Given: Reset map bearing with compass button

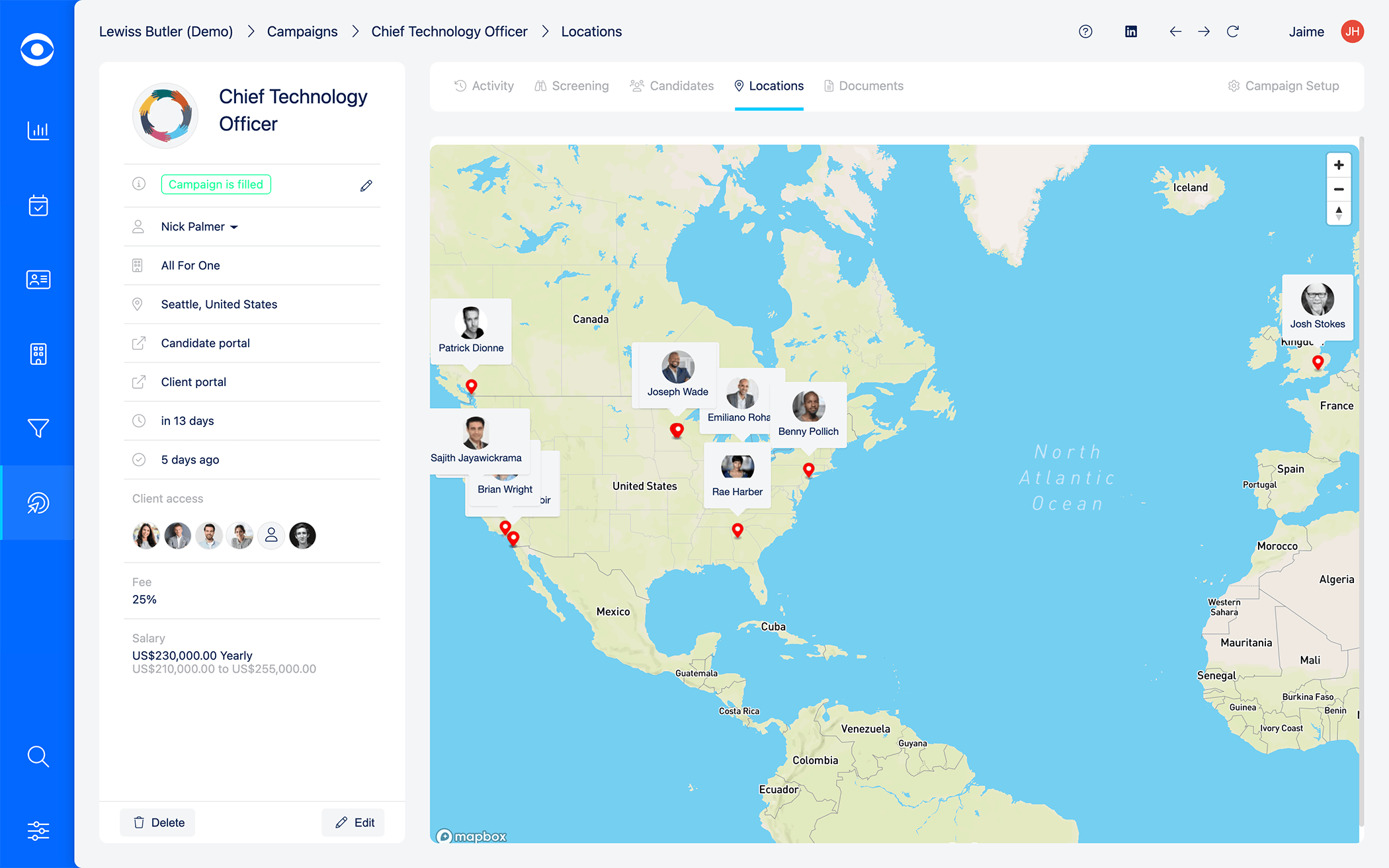Looking at the screenshot, I should [1339, 213].
